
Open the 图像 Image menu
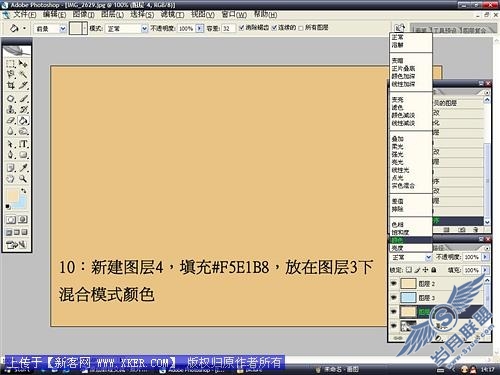[x=83, y=15]
